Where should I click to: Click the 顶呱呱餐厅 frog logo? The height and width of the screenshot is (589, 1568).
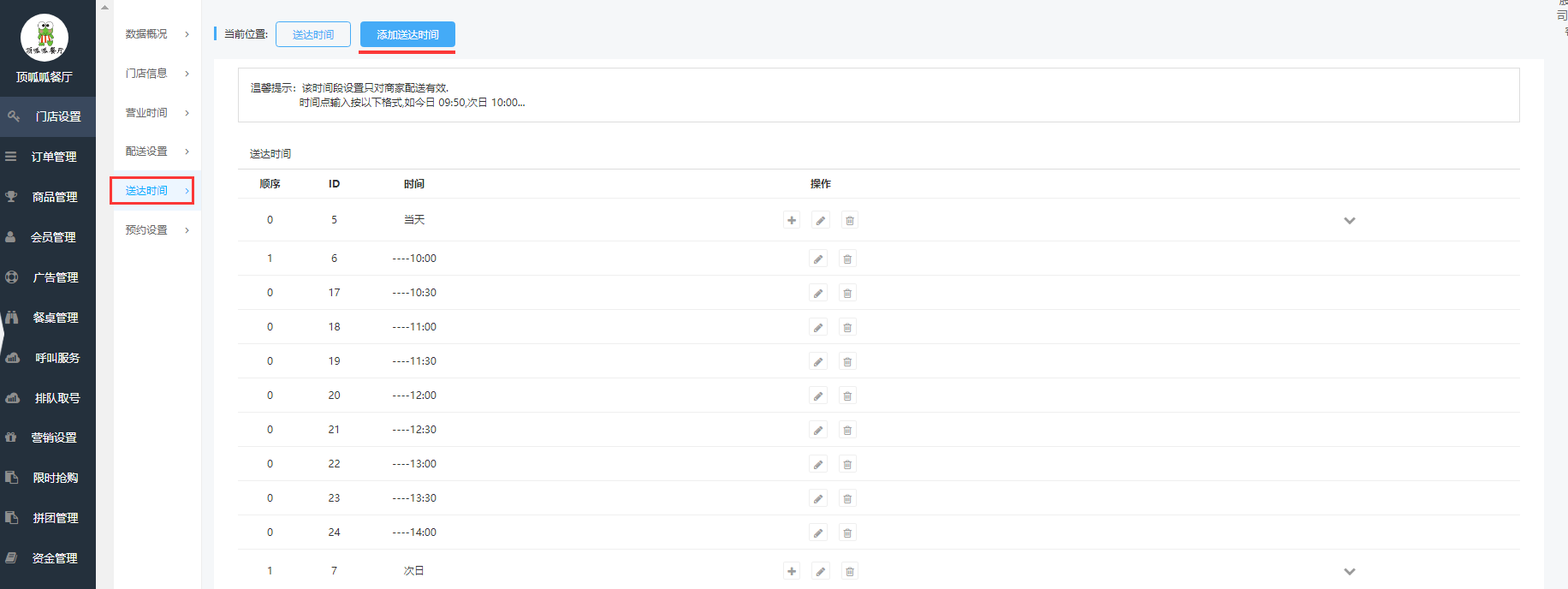45,38
